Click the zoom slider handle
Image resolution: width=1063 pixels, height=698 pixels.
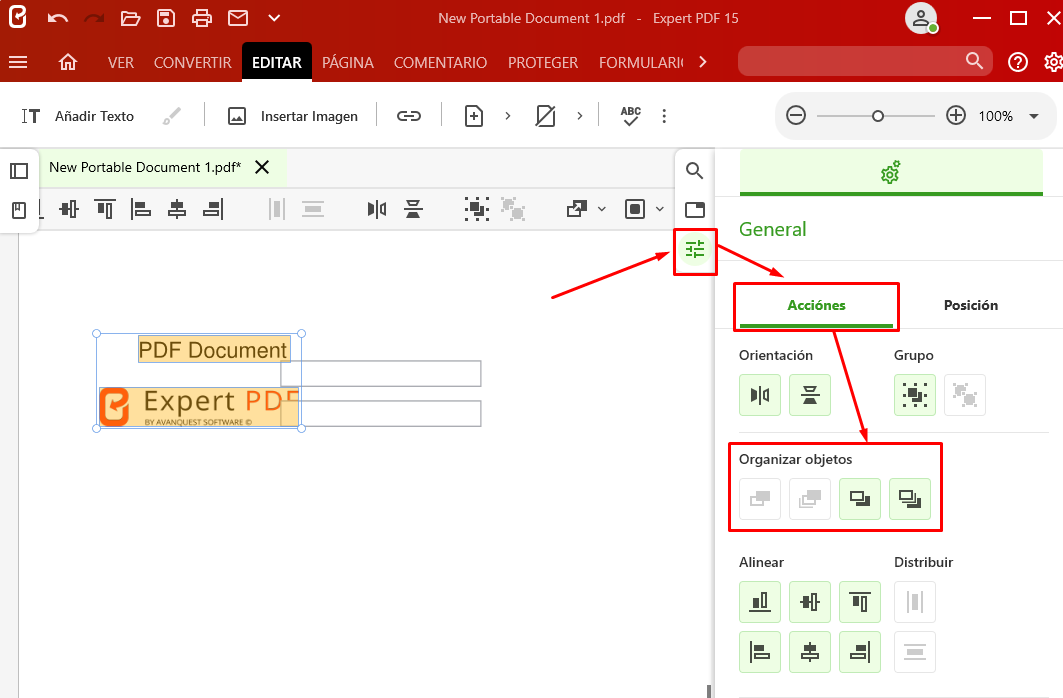click(878, 116)
